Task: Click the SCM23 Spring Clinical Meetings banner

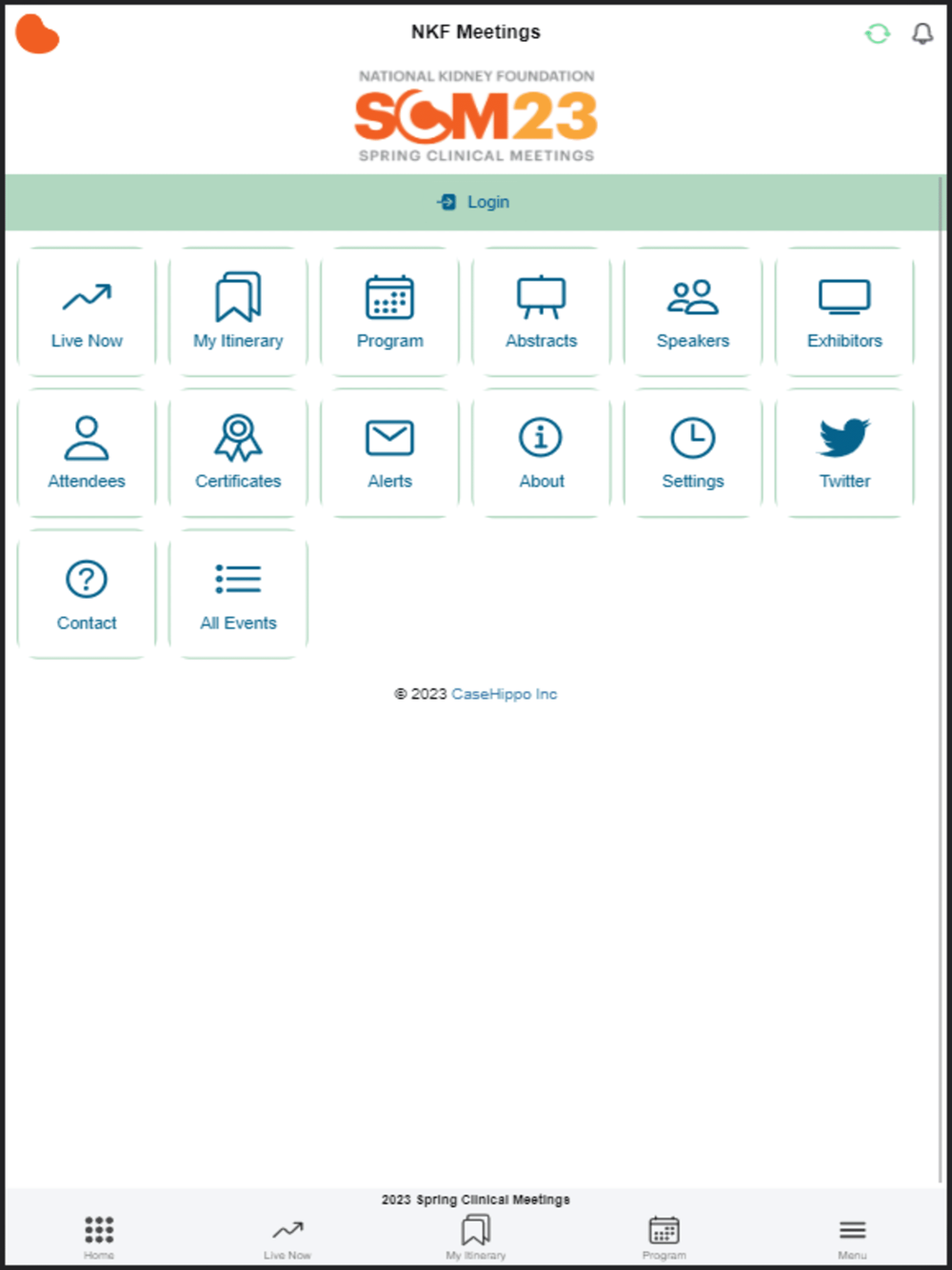Action: tap(476, 116)
